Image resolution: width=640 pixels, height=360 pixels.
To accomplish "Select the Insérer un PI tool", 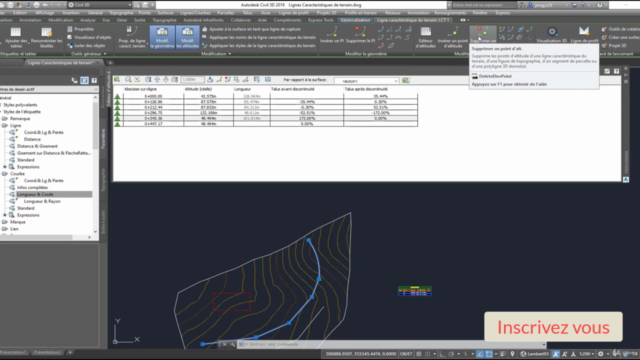I will pos(332,35).
